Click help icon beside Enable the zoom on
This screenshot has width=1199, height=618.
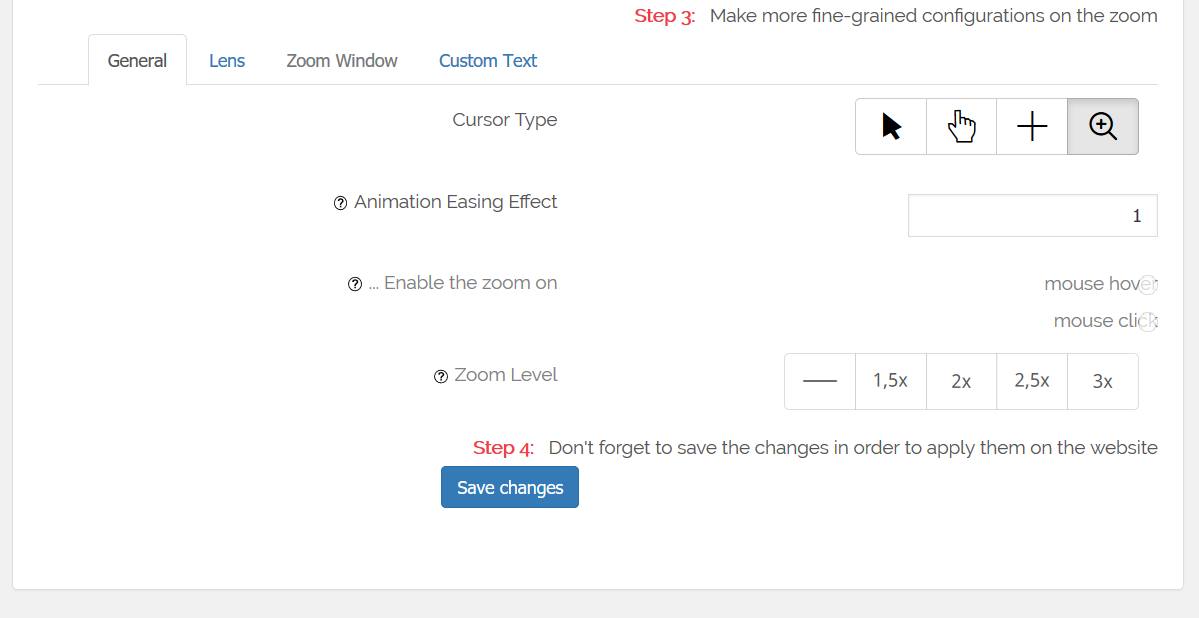tap(355, 285)
